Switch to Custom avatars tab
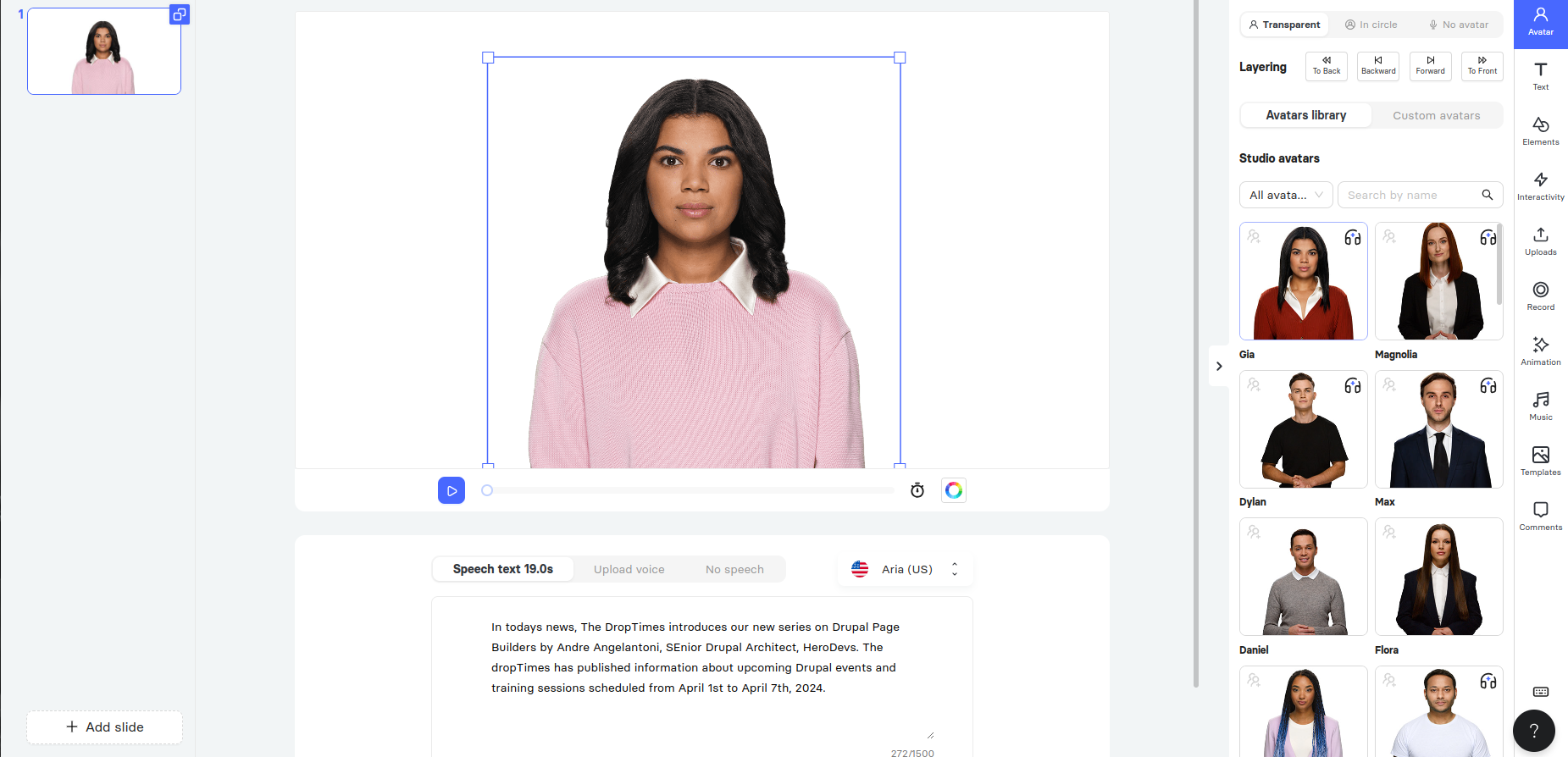The image size is (1568, 757). coord(1436,115)
